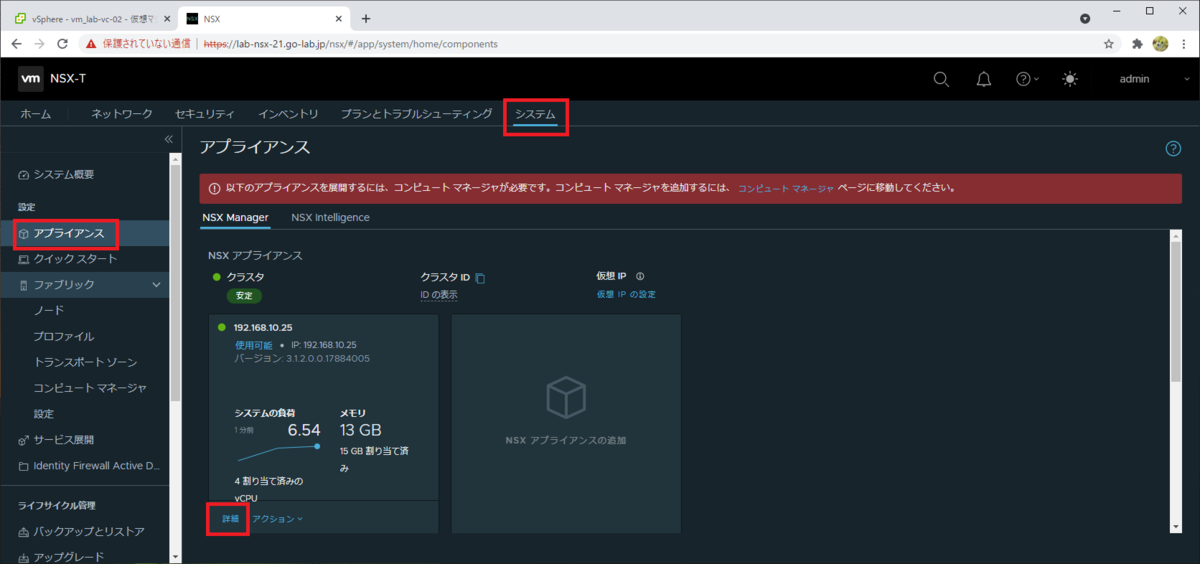
Task: Select アプライアンス in the sidebar
Action: [x=68, y=233]
